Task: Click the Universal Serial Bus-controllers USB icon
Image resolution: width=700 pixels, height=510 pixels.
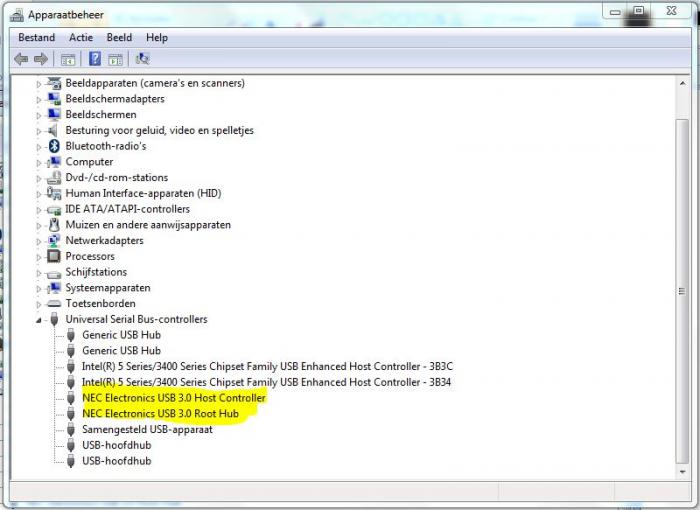Action: [x=54, y=319]
